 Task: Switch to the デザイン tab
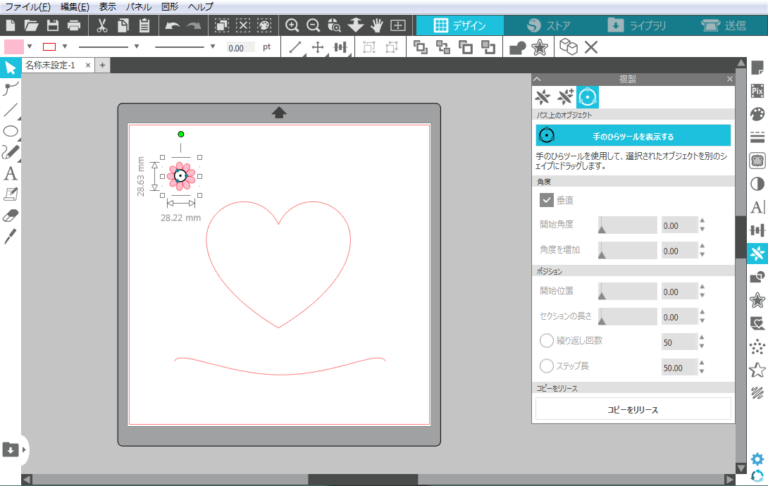(x=460, y=25)
